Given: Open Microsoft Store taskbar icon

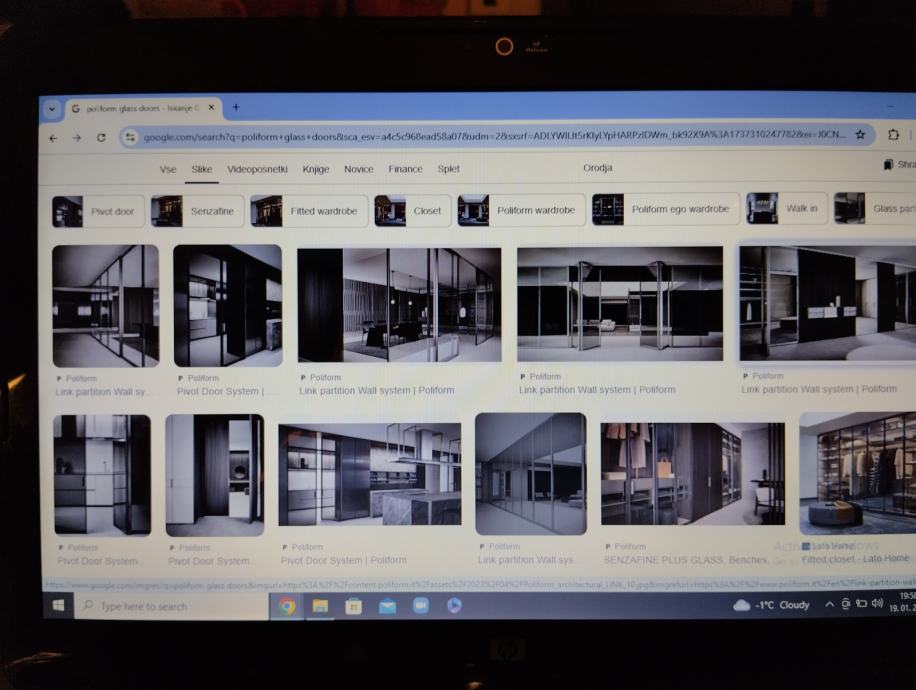Looking at the screenshot, I should coord(353,606).
